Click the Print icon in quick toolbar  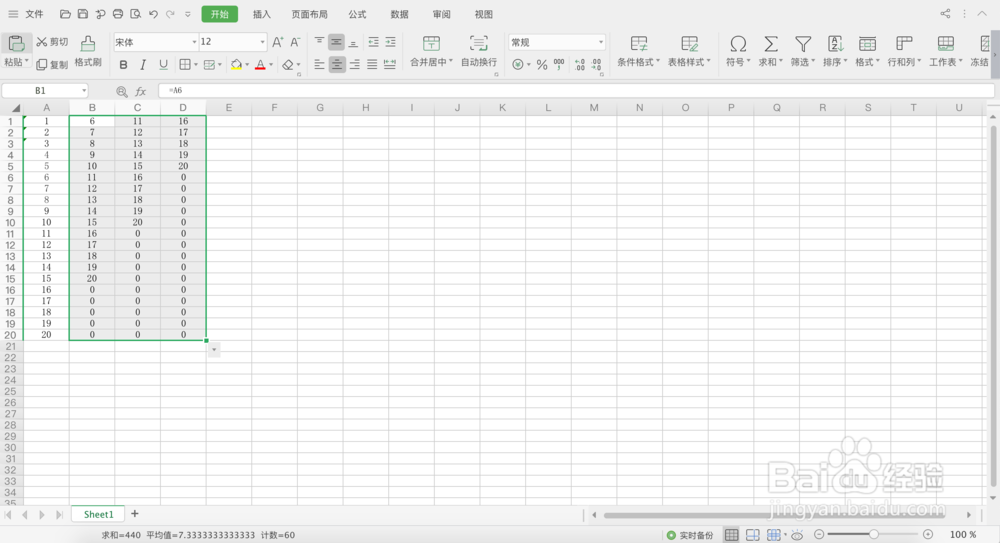(118, 14)
